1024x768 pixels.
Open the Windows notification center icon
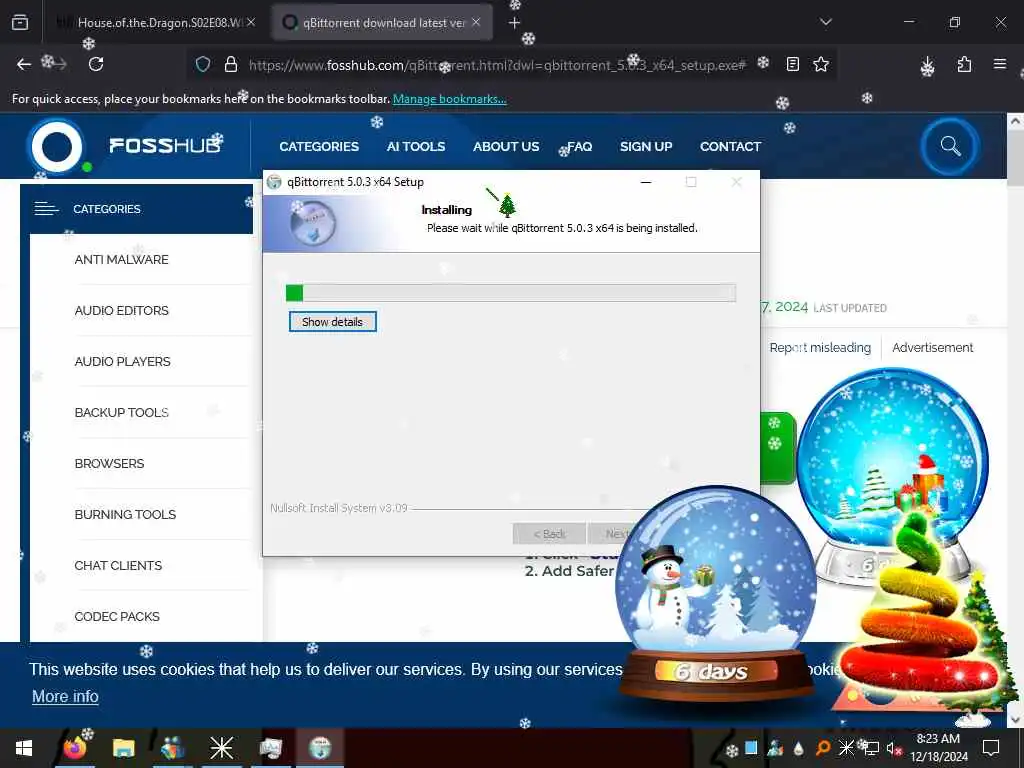pos(991,748)
